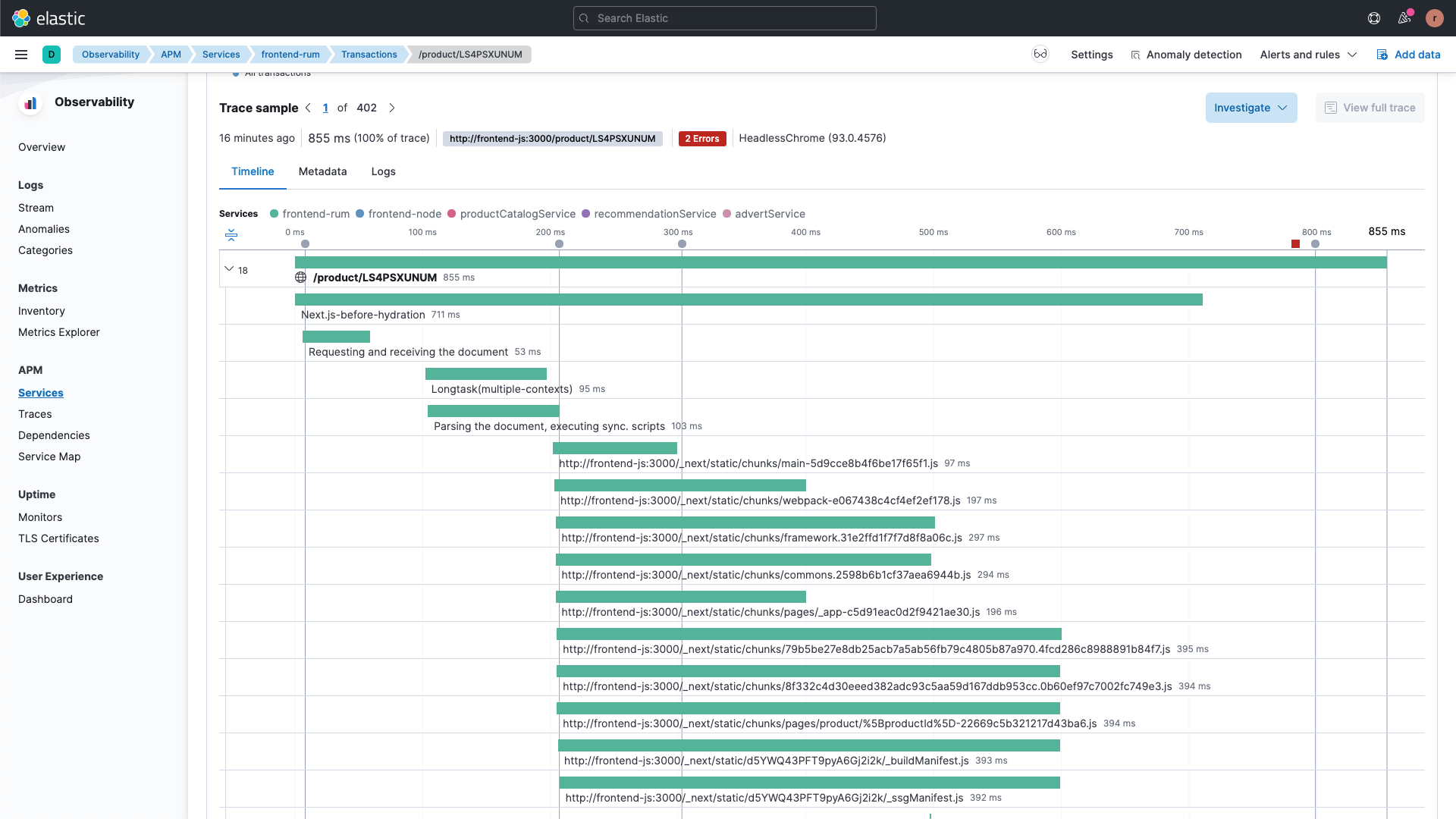
Task: Click the compare traces icon in header
Action: pyautogui.click(x=1040, y=54)
